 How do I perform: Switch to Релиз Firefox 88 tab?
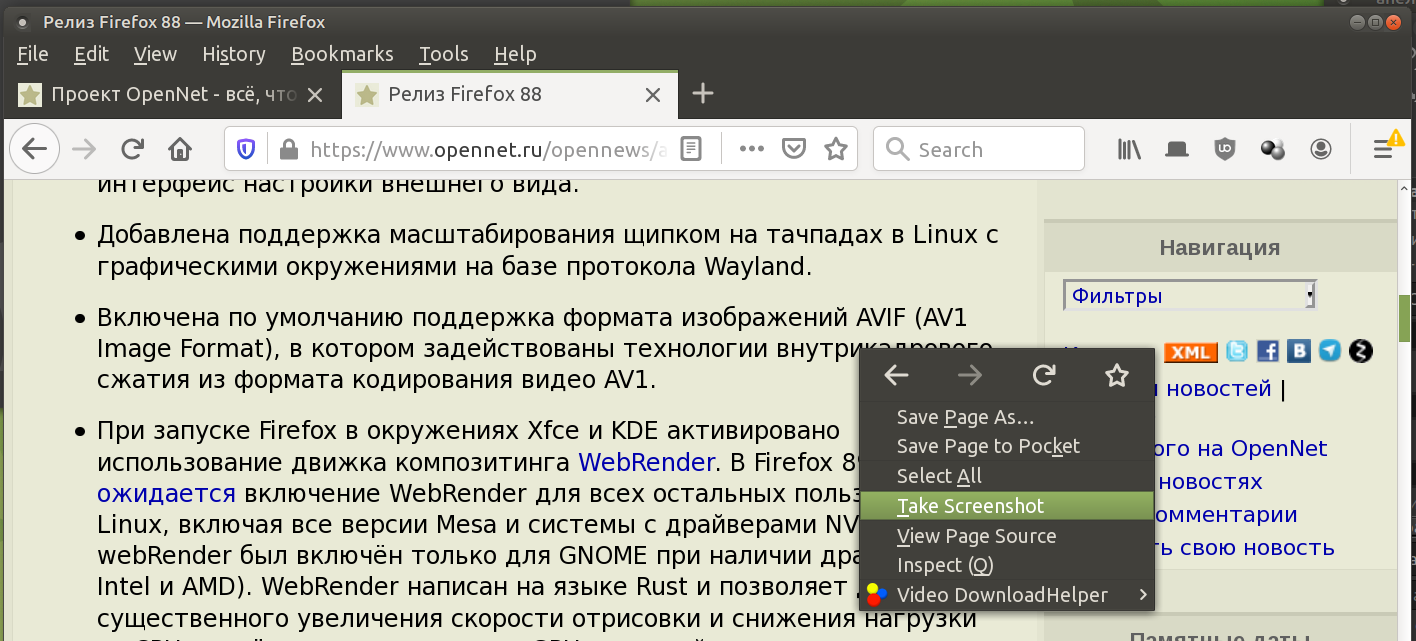[x=510, y=95]
